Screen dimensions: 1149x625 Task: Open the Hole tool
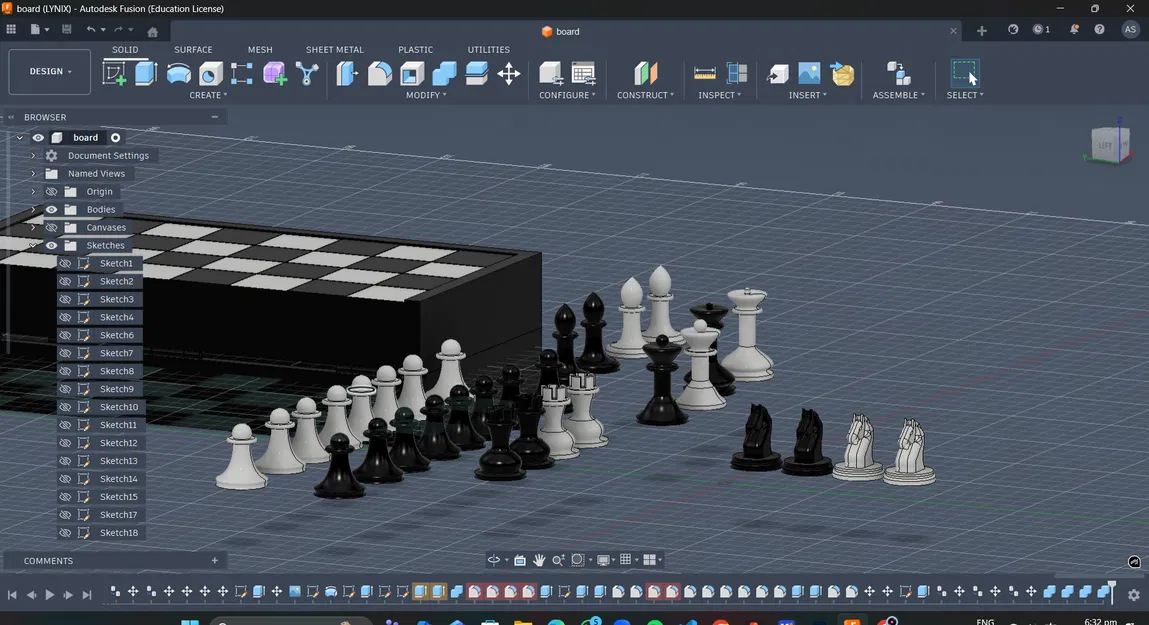tap(209, 71)
